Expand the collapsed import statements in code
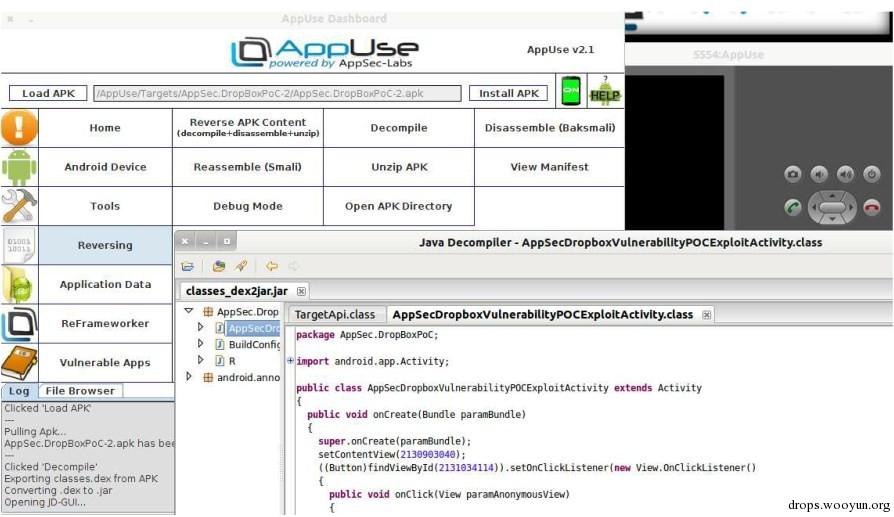The height and width of the screenshot is (517, 894). 290,361
